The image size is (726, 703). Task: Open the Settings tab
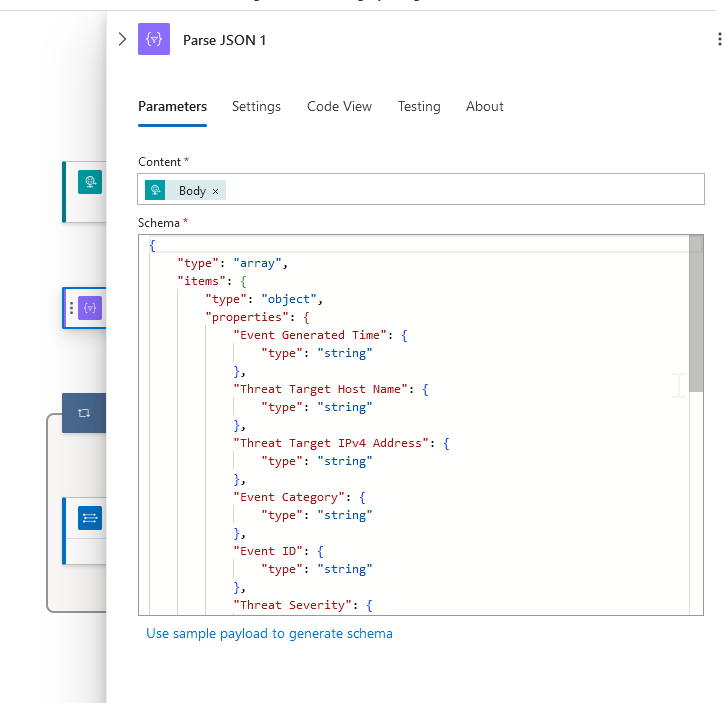(x=256, y=107)
